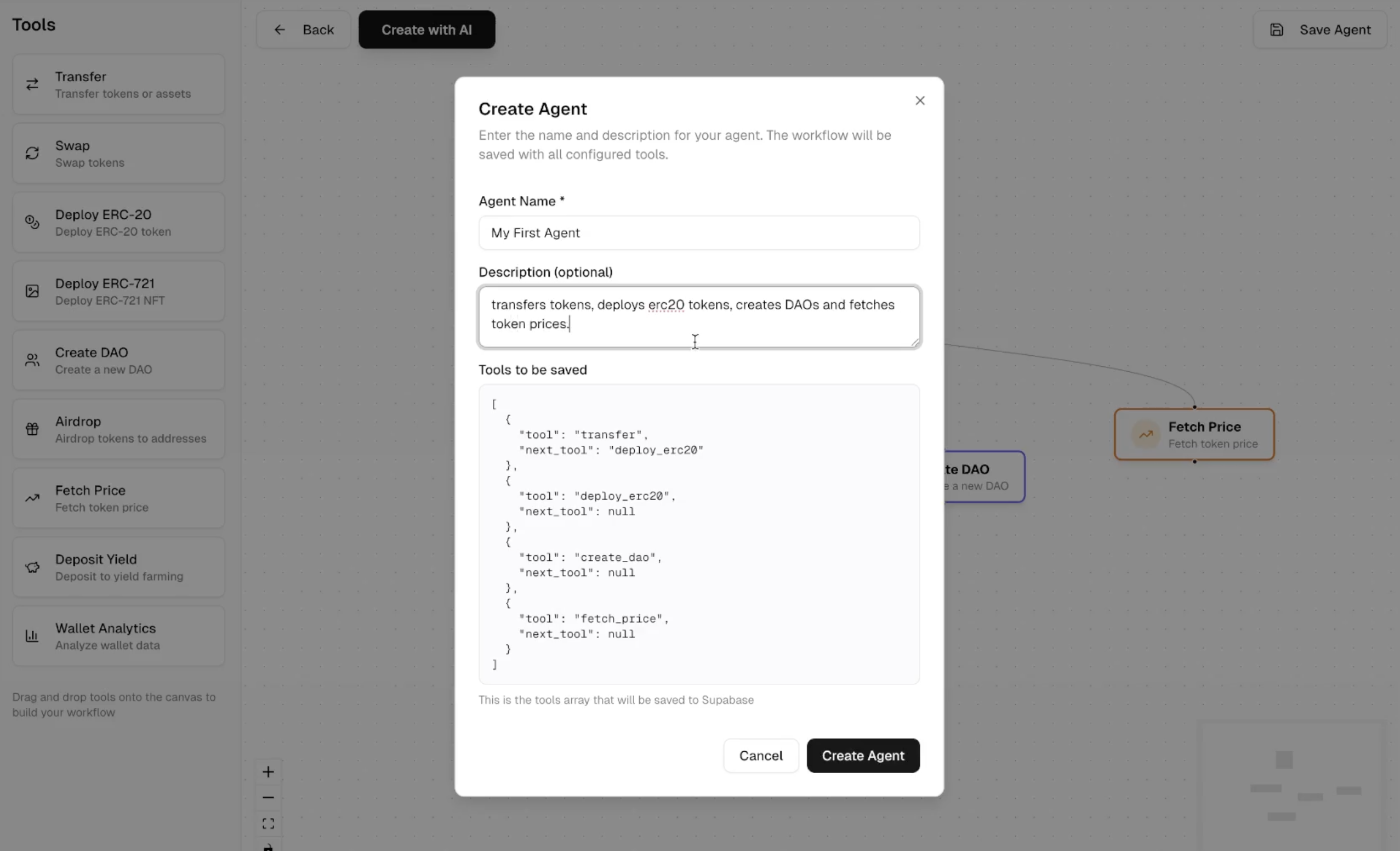Click the Create with AI button
This screenshot has width=1400, height=851.
point(426,30)
